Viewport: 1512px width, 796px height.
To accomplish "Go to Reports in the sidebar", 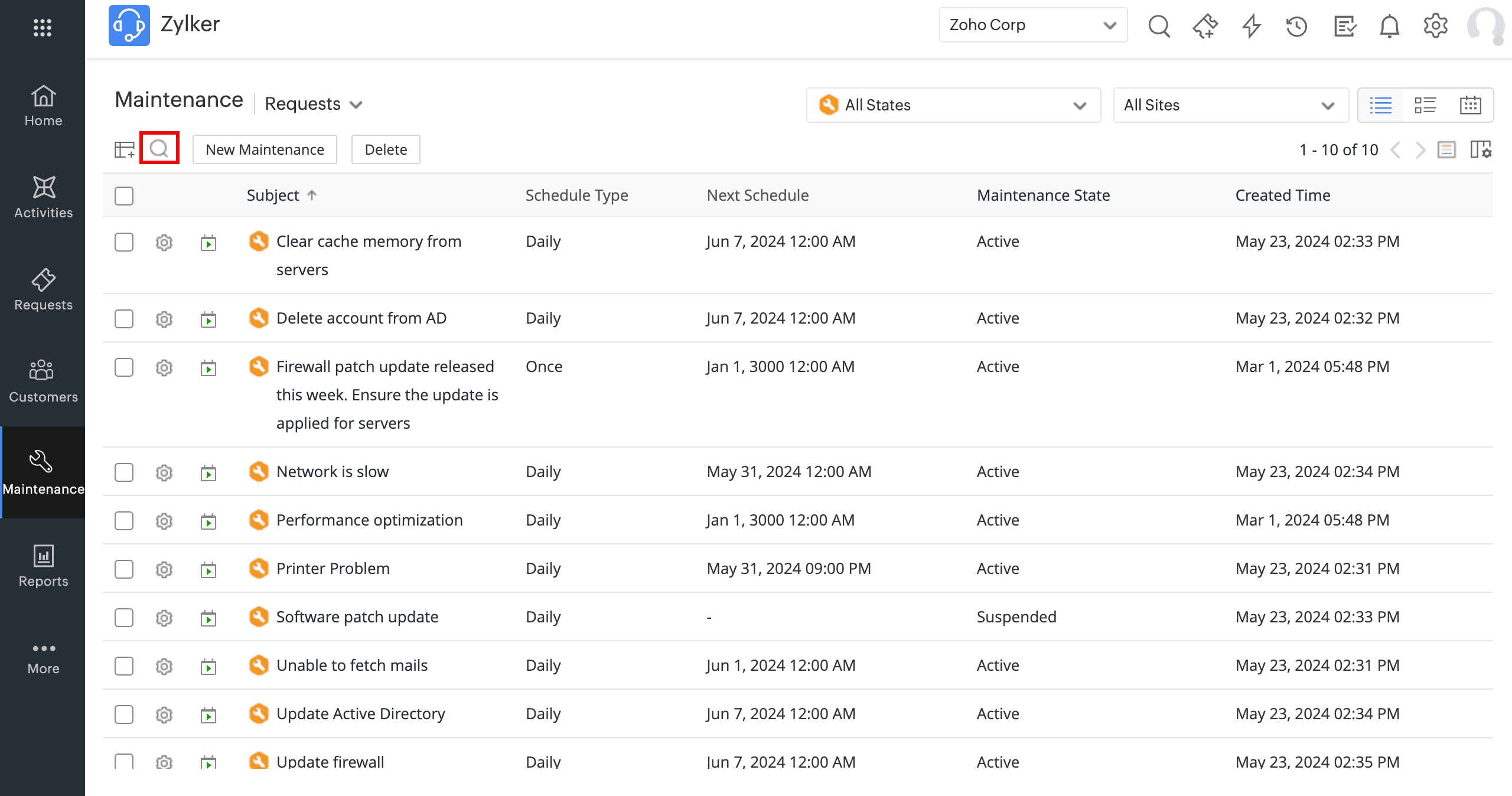I will 43,566.
